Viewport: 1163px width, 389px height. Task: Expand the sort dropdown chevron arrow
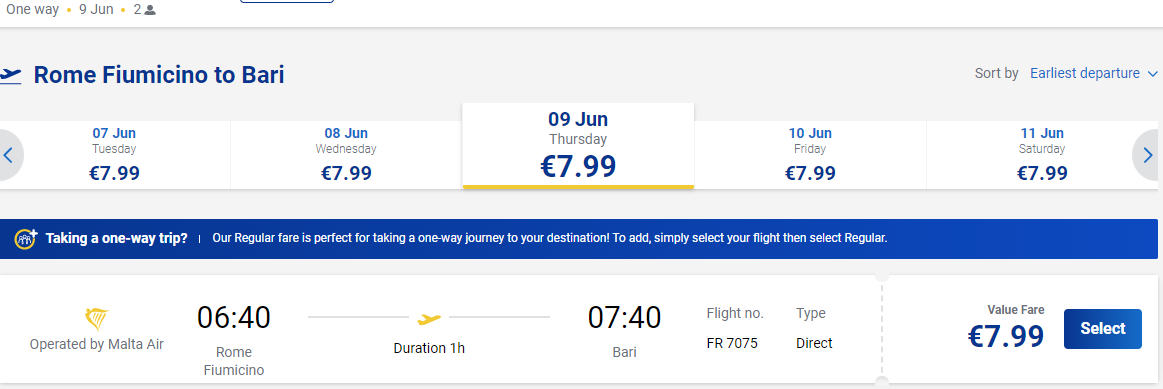coord(1152,73)
